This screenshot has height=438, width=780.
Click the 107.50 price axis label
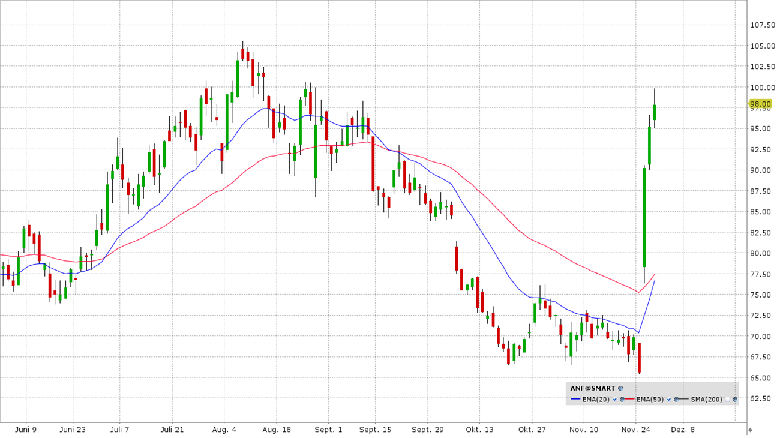tap(763, 25)
